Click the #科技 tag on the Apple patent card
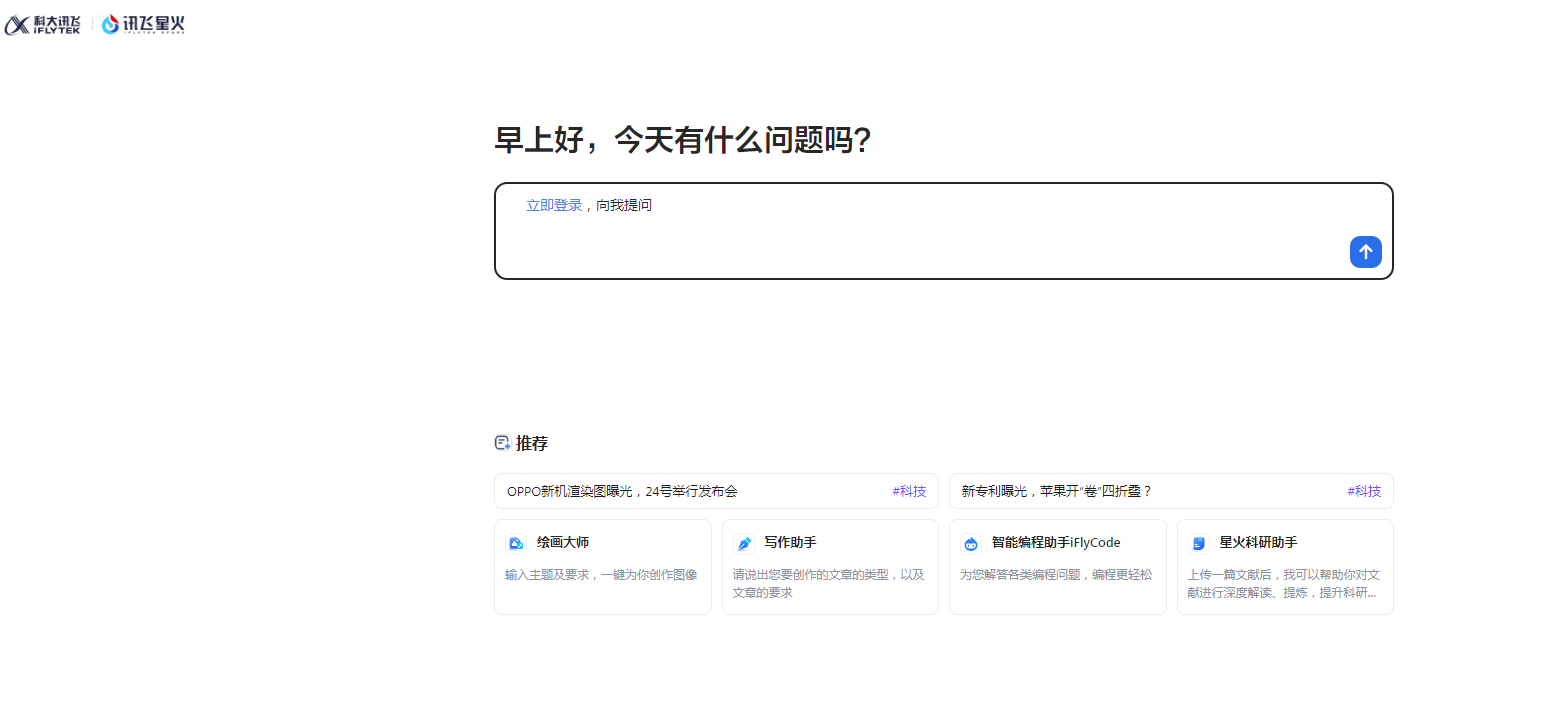Image resolution: width=1548 pixels, height=702 pixels. (x=1363, y=491)
